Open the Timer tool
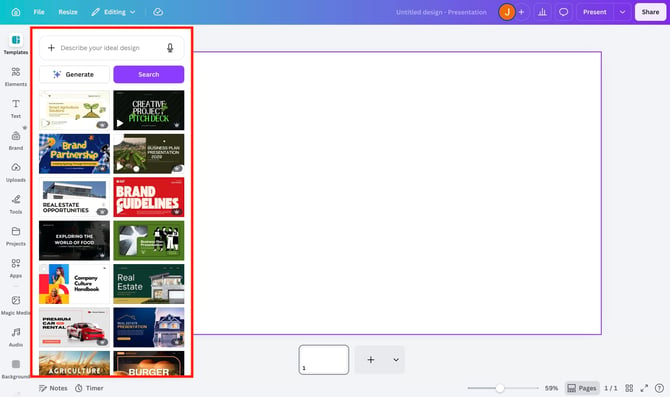 pyautogui.click(x=89, y=388)
